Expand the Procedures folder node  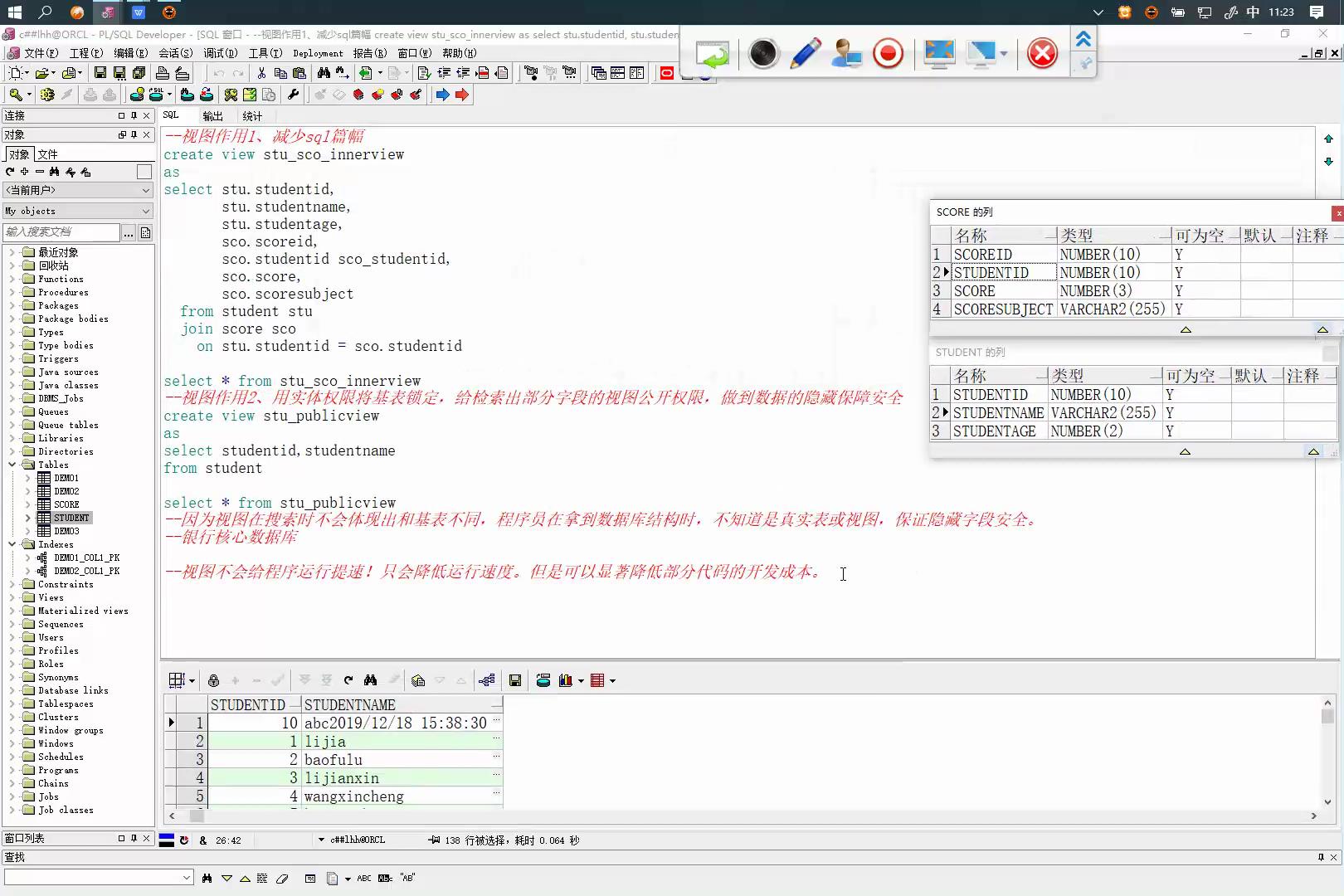[12, 292]
